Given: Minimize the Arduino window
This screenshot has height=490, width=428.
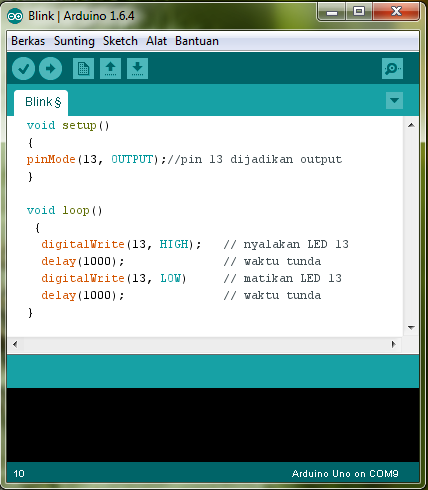Looking at the screenshot, I should click(x=332, y=12).
